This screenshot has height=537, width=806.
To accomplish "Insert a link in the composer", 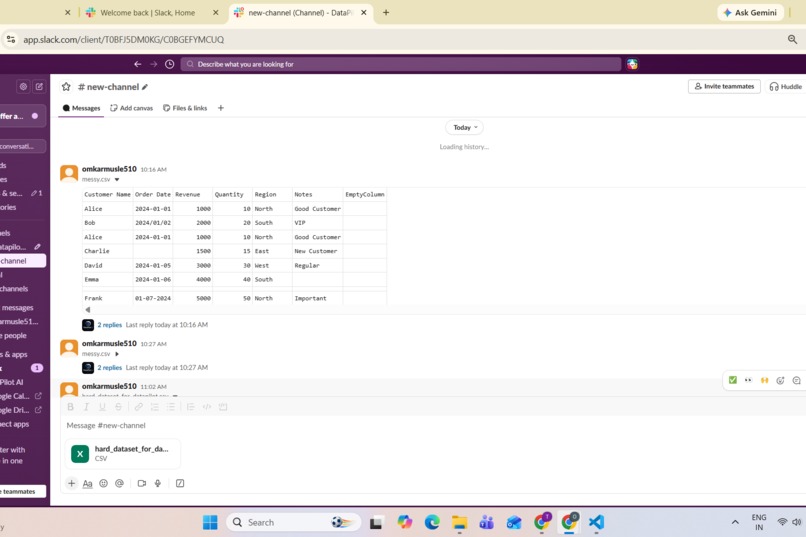I will [138, 407].
